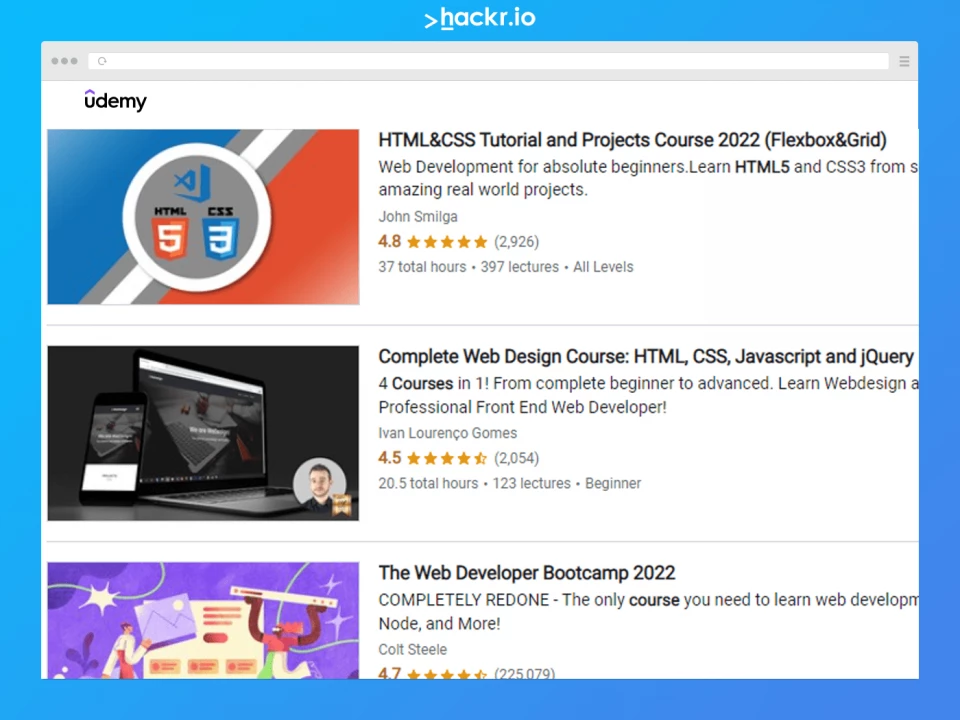Screen dimensions: 960x720
Task: Select the Web Developer Bootcamp purple thumbnail
Action: pos(203,620)
